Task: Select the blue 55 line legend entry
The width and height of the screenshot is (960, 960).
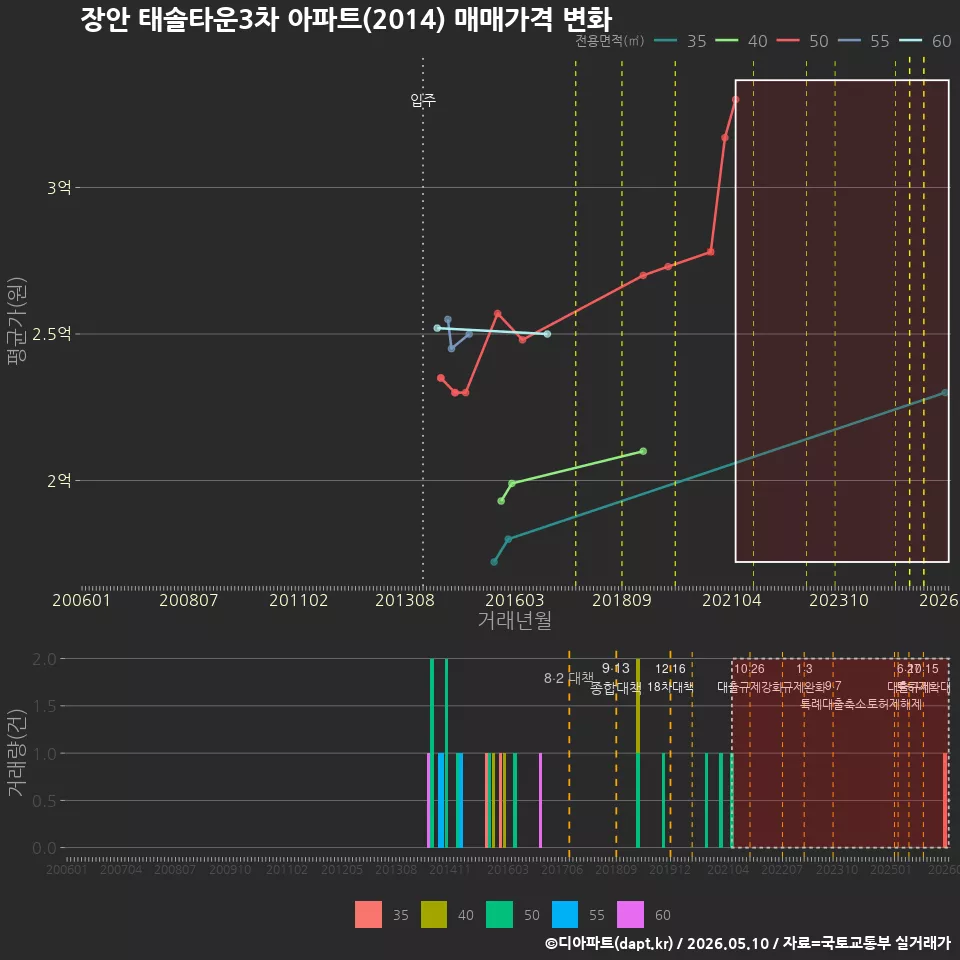Action: [x=864, y=41]
